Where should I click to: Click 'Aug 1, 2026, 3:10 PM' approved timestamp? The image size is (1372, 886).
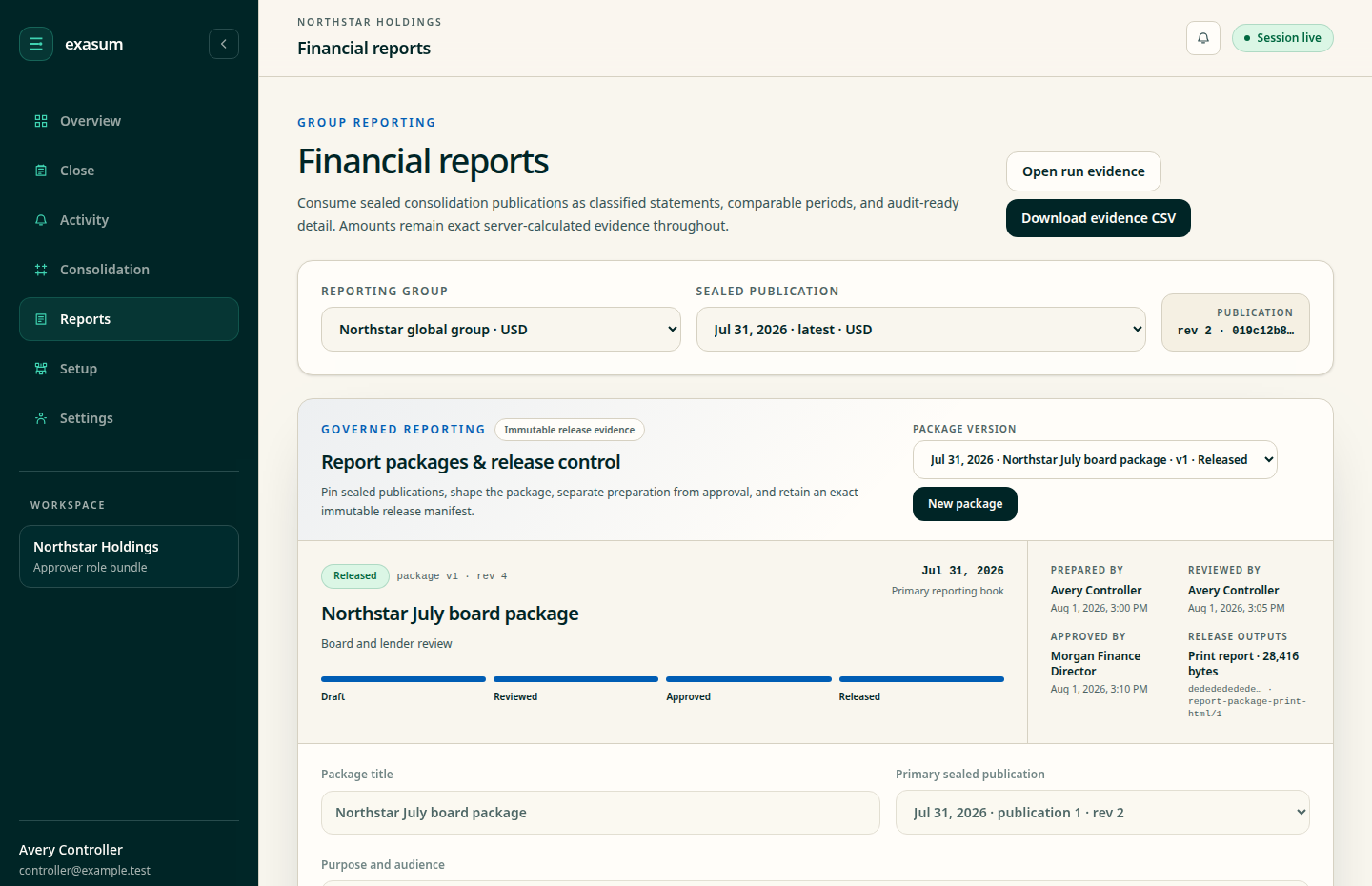point(1099,689)
